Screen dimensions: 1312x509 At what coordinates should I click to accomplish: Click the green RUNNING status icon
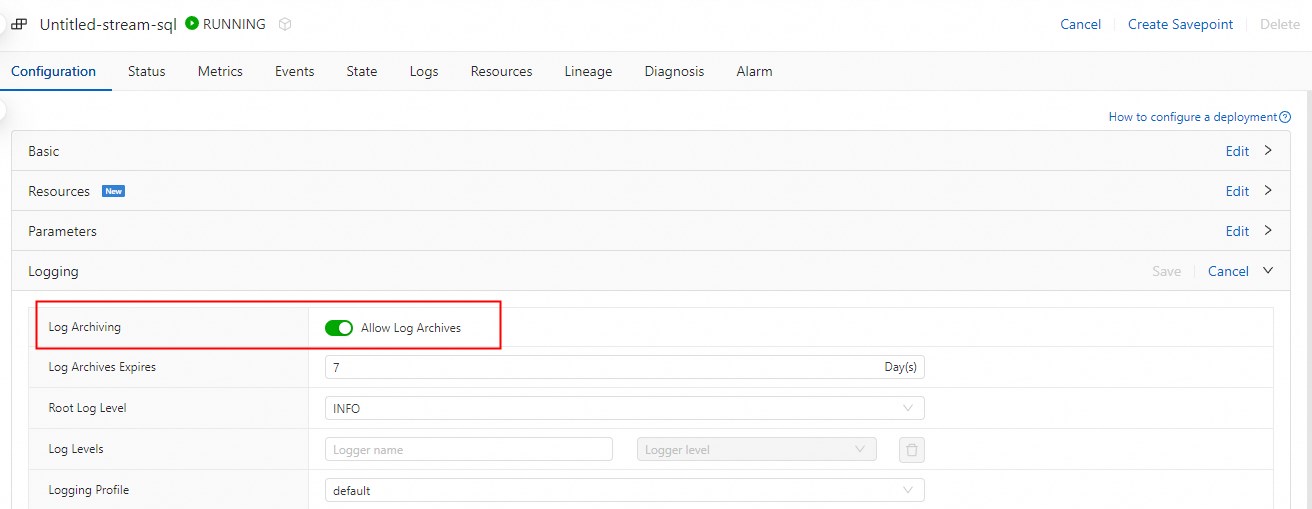(x=192, y=24)
